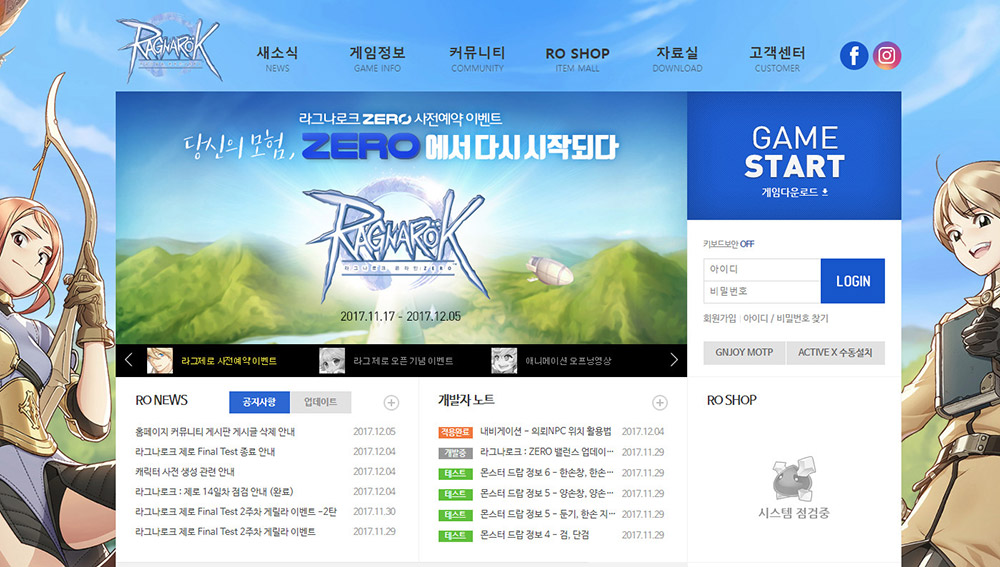This screenshot has height=567, width=1000.
Task: Open note 라그나로크 : ZERO 밸런스 업데이
Action: [547, 452]
